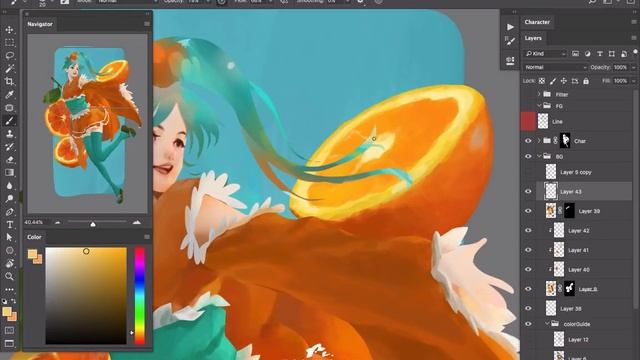The height and width of the screenshot is (360, 640).
Task: Expand the Char layer group
Action: point(539,141)
